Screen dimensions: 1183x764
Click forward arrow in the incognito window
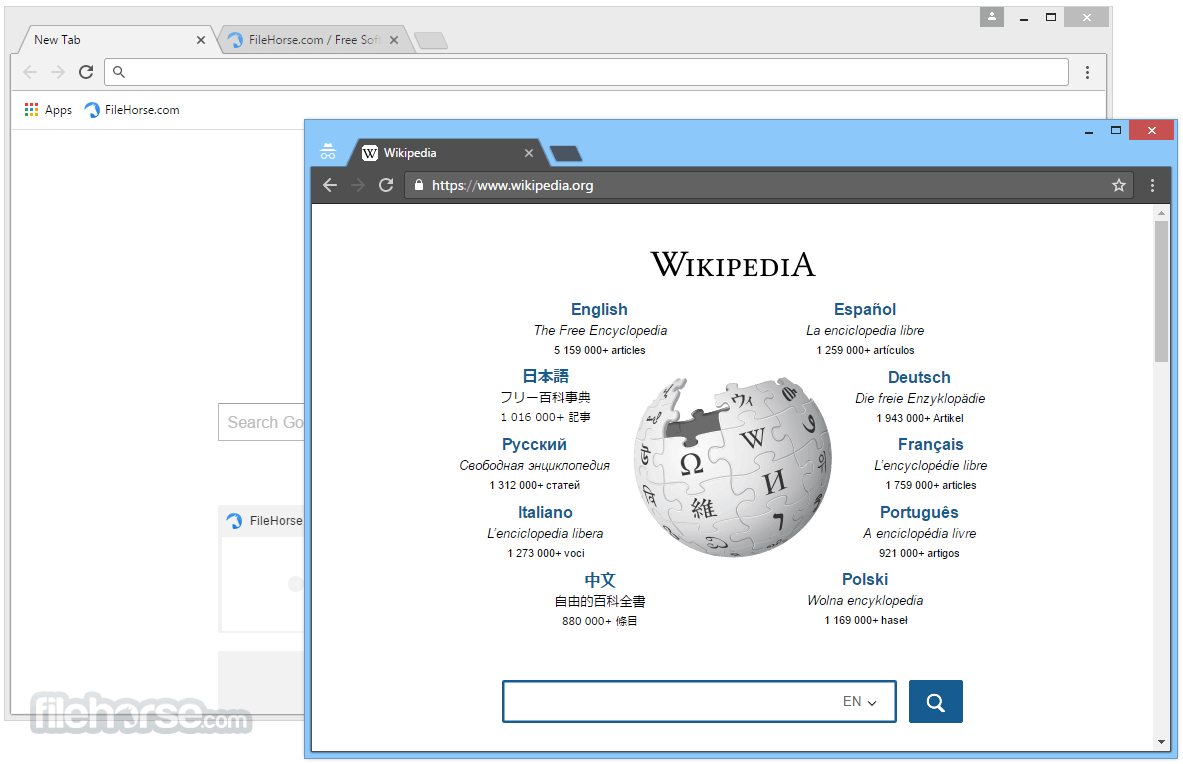(358, 186)
